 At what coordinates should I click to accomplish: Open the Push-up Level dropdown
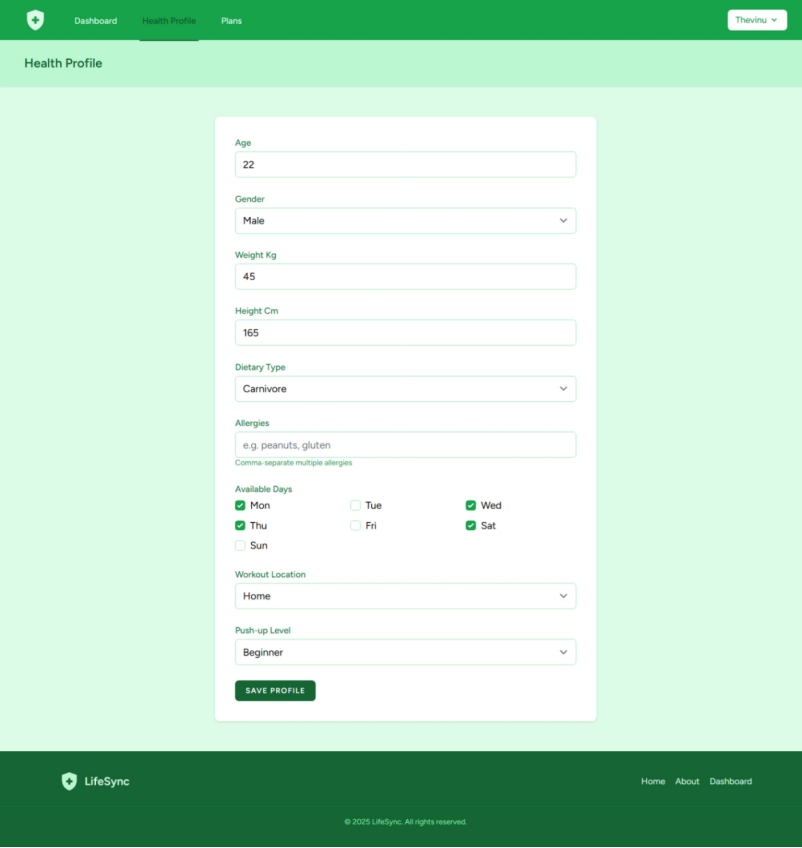[405, 651]
